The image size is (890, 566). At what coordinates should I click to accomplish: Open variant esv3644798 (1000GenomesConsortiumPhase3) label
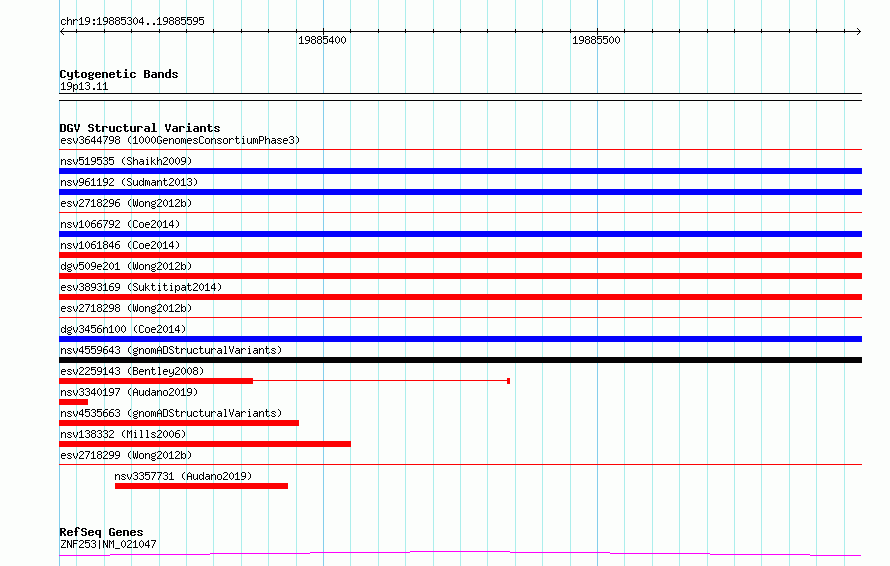(x=180, y=140)
